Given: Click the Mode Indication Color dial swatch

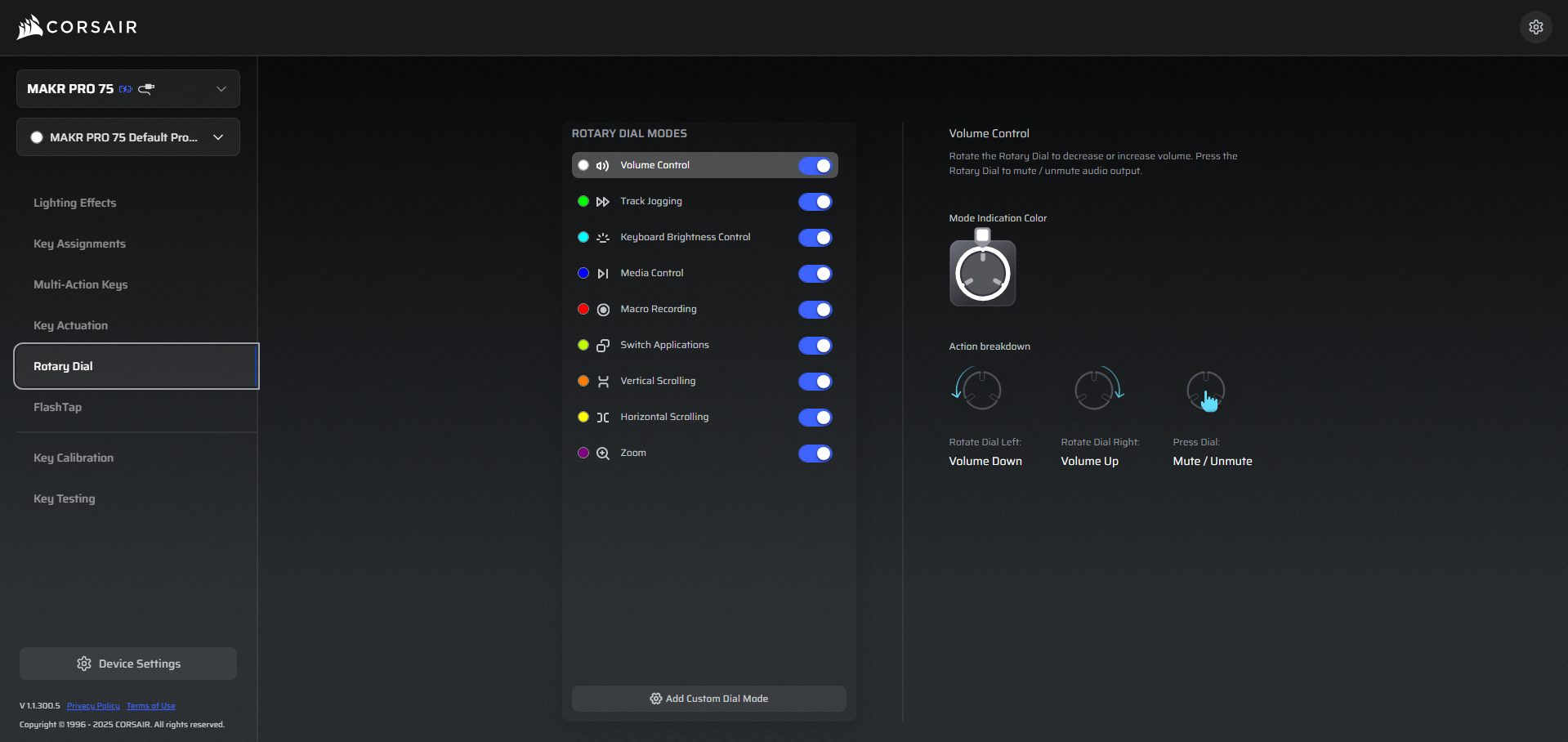Looking at the screenshot, I should coord(982,272).
